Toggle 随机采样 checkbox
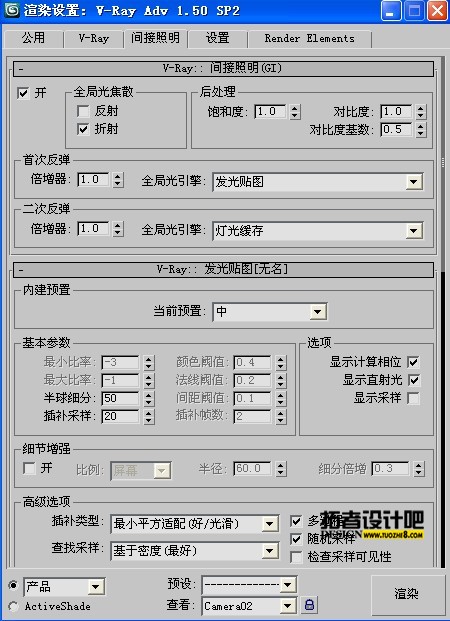 click(296, 539)
